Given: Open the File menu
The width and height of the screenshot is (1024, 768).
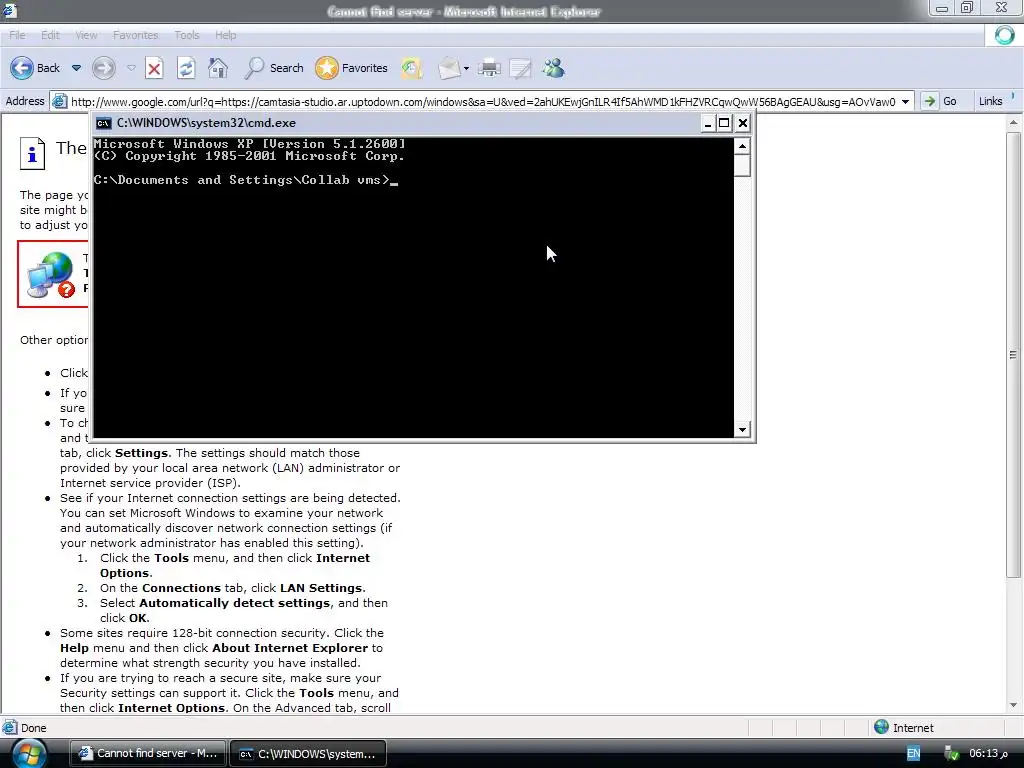Looking at the screenshot, I should click(17, 35).
